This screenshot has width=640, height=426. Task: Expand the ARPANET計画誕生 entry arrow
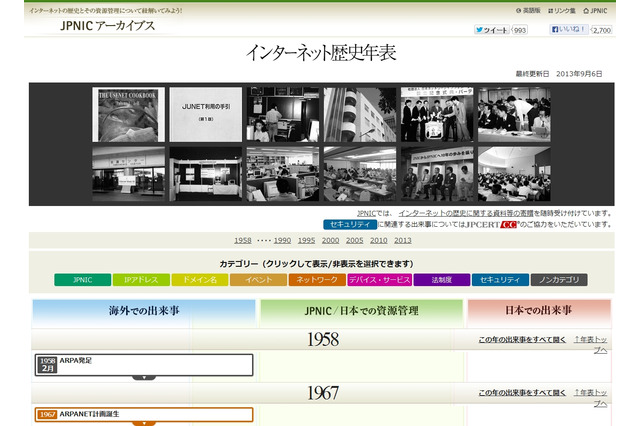pos(144,424)
